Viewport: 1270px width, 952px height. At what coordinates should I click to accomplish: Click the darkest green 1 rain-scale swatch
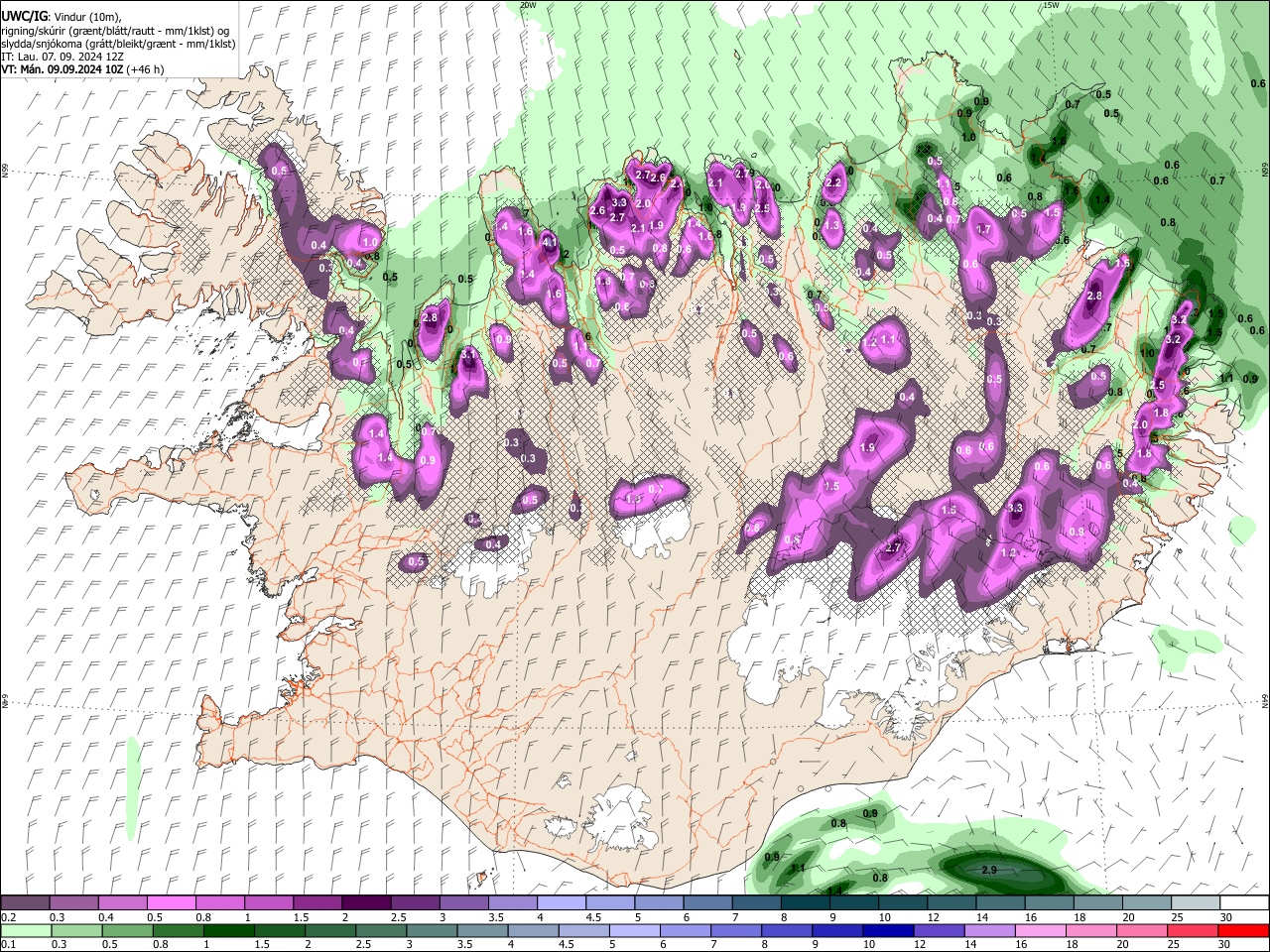(x=228, y=930)
